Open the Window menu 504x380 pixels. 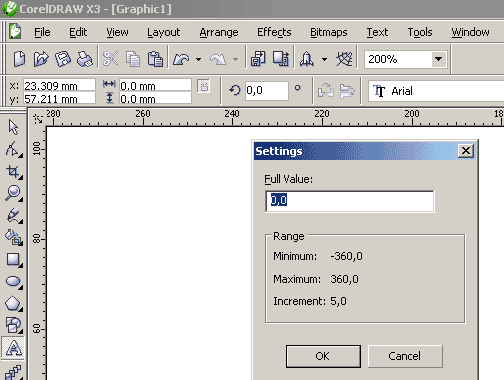click(x=470, y=32)
